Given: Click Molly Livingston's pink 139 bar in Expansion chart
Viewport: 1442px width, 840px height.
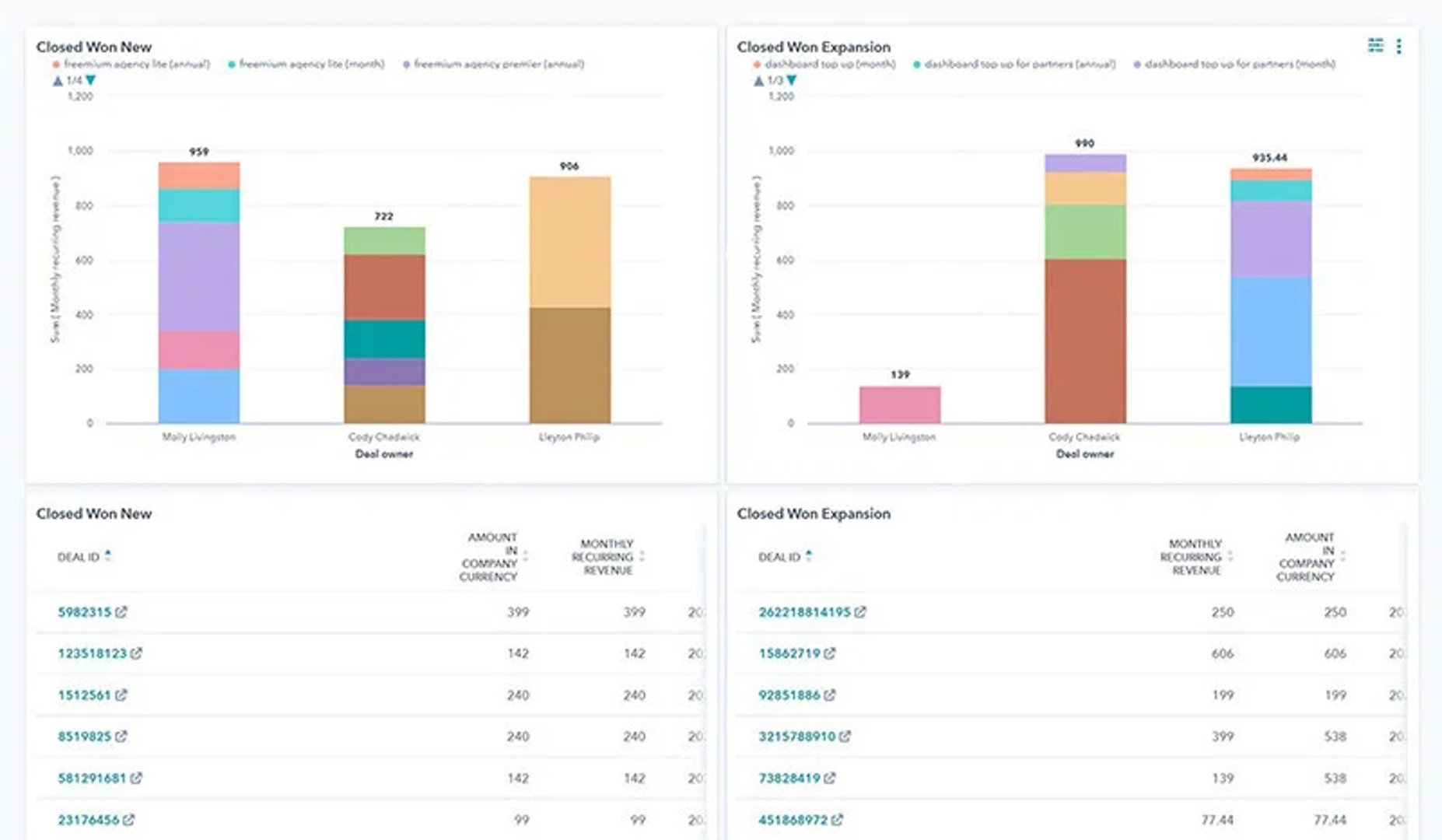Looking at the screenshot, I should click(900, 404).
